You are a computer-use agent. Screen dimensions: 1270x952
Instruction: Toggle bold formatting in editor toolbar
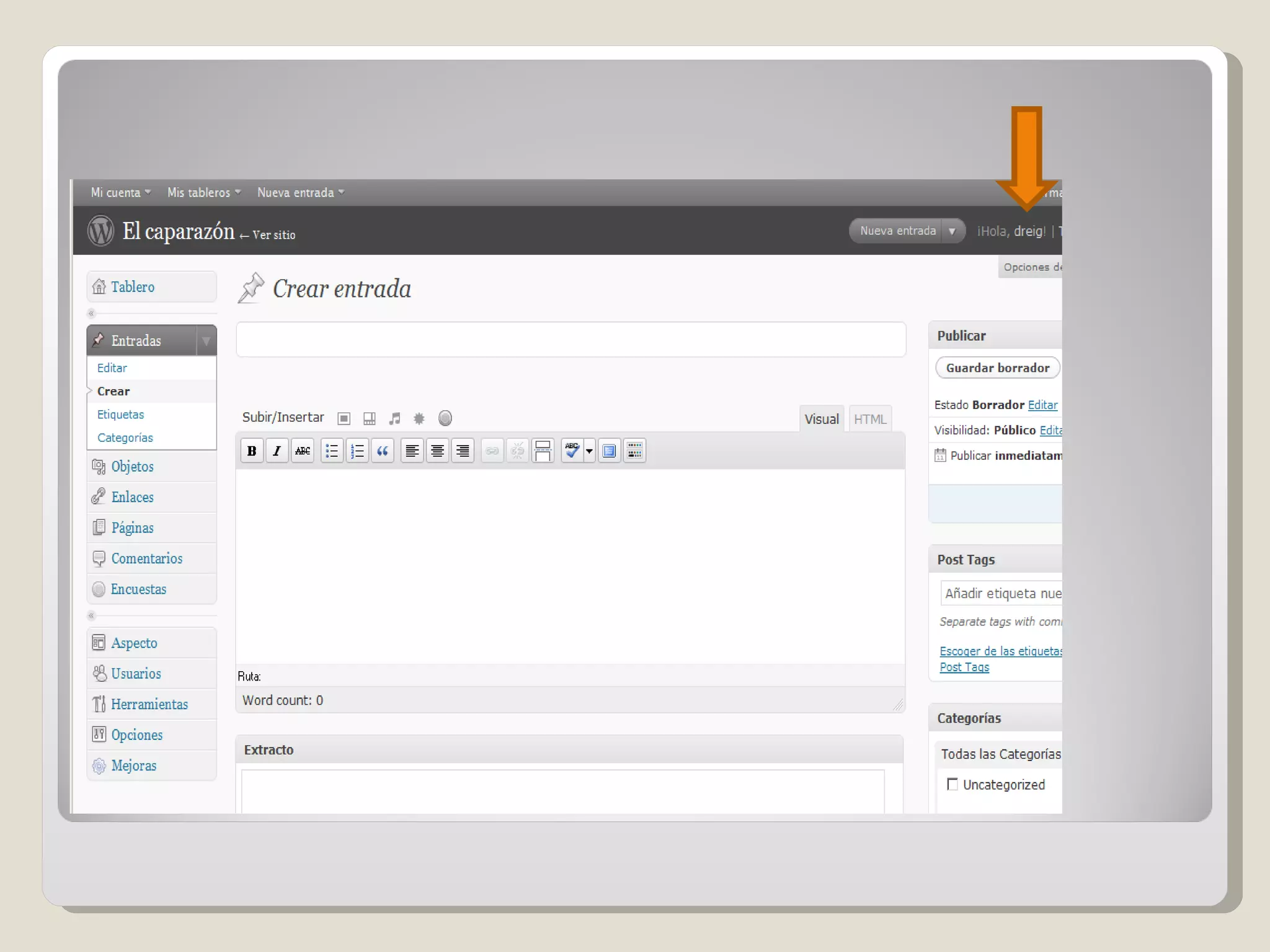(x=252, y=451)
